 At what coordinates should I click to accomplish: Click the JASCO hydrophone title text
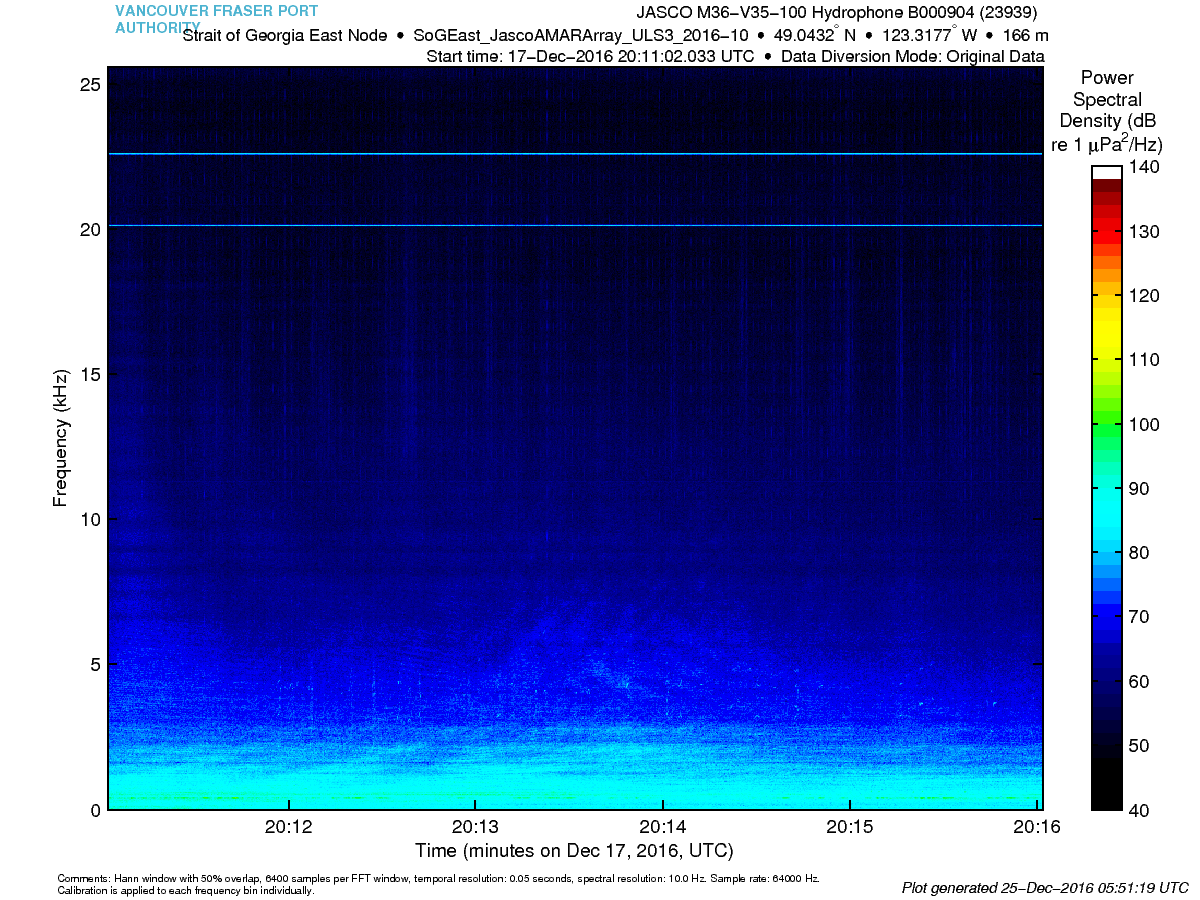(836, 13)
